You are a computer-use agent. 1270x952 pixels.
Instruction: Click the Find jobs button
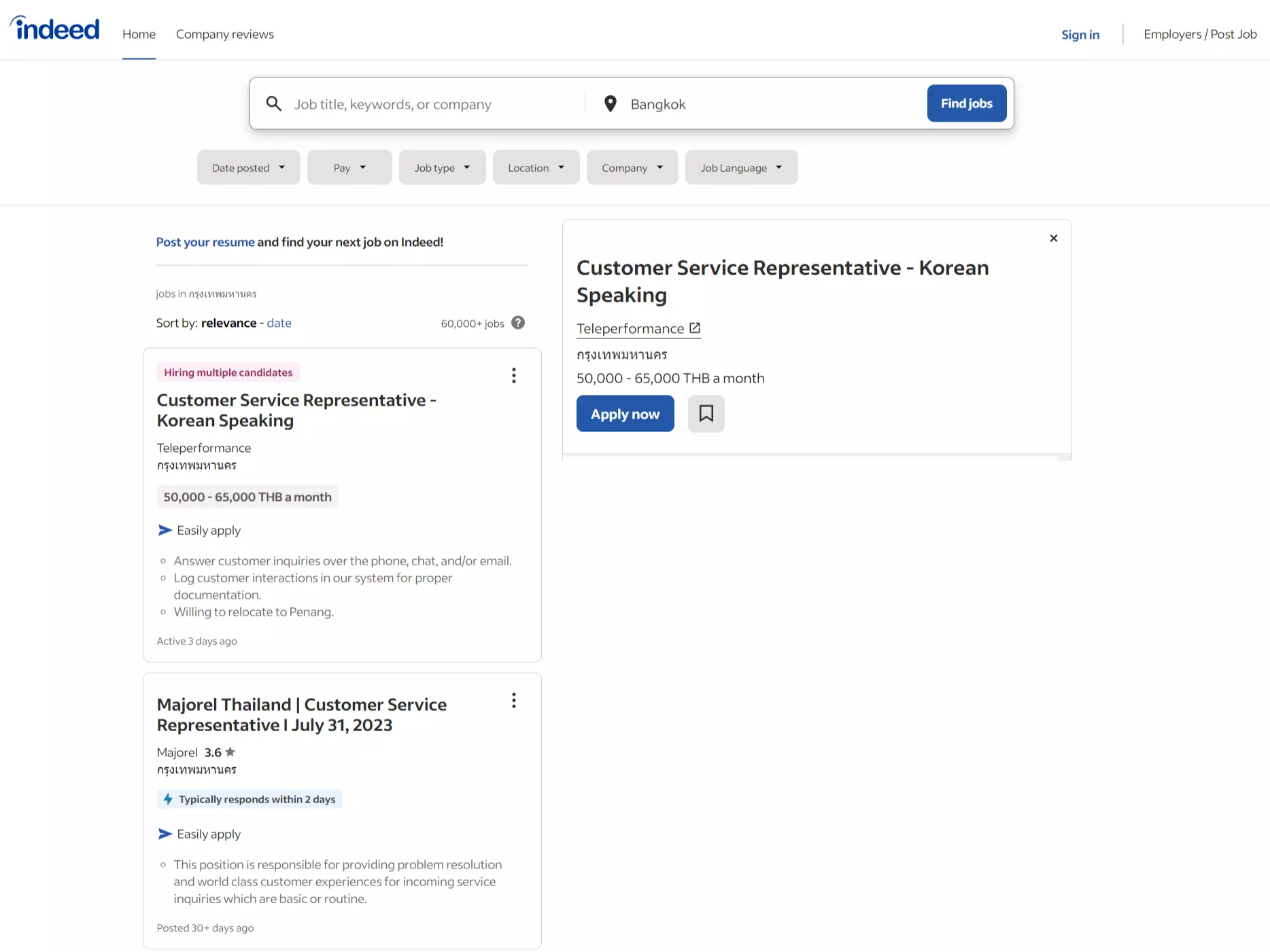[x=967, y=103]
